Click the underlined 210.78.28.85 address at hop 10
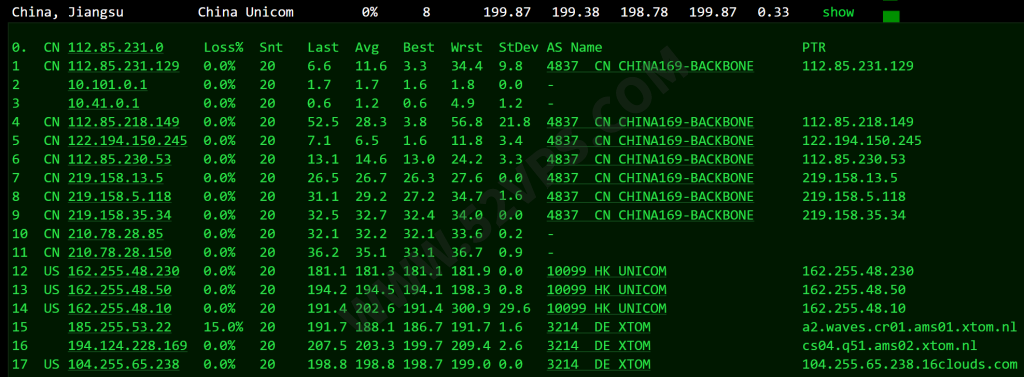1024x377 pixels. [116, 234]
